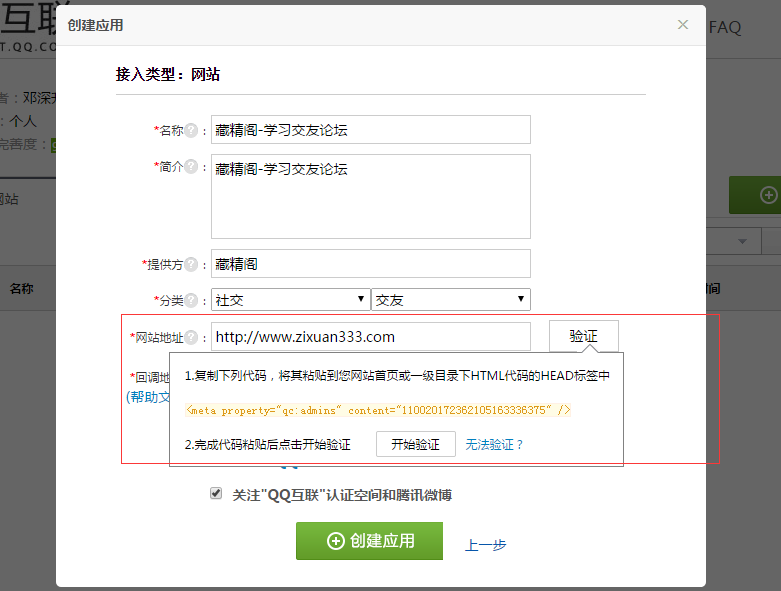Click the green 创建应用 button
Screen dimensions: 781x591
tap(369, 541)
